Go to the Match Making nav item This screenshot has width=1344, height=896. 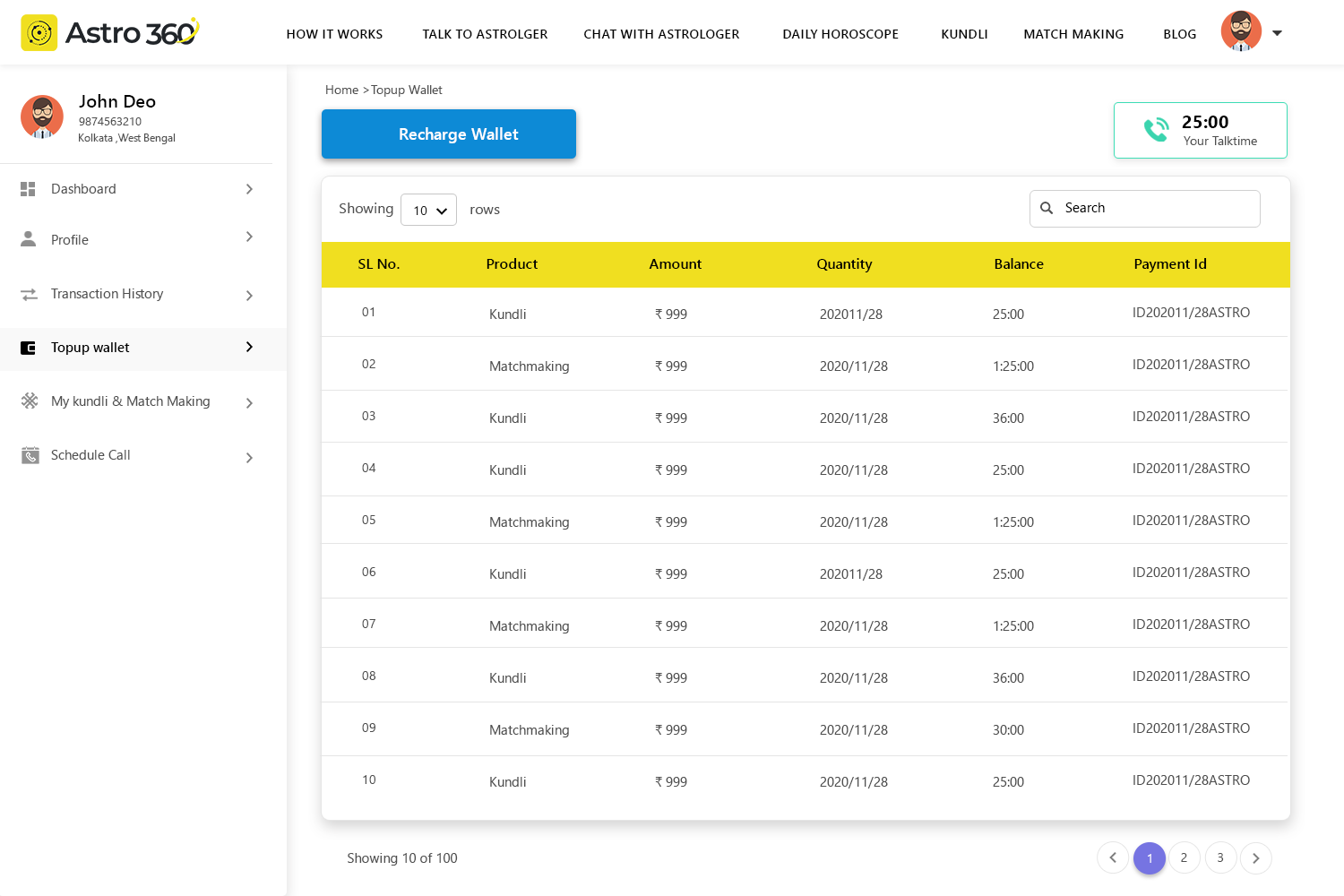(1073, 34)
